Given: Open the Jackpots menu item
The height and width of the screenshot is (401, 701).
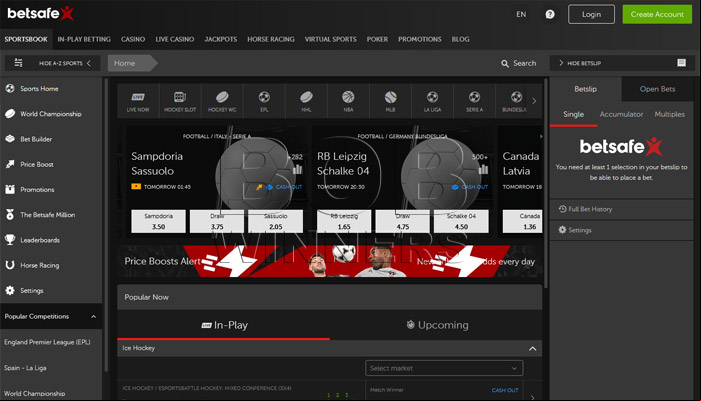Looking at the screenshot, I should point(221,39).
